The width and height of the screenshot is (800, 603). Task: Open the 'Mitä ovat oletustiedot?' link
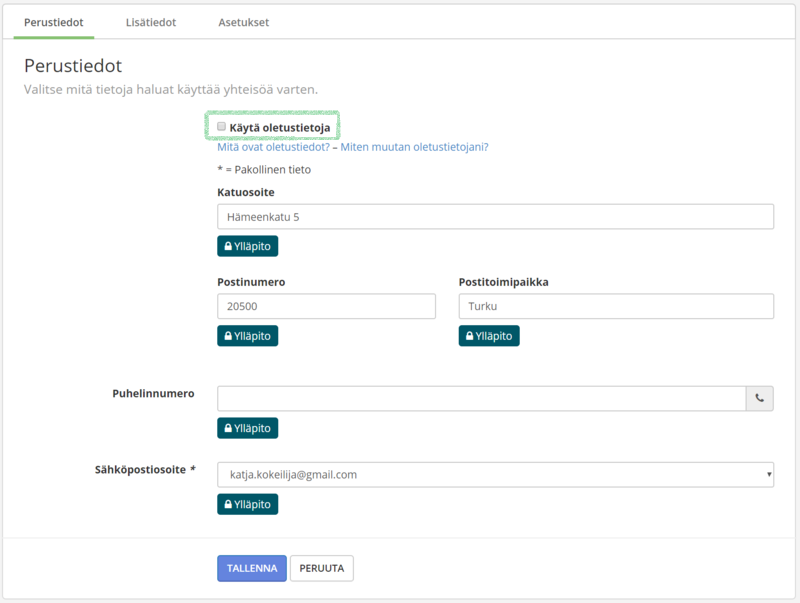pyautogui.click(x=273, y=147)
